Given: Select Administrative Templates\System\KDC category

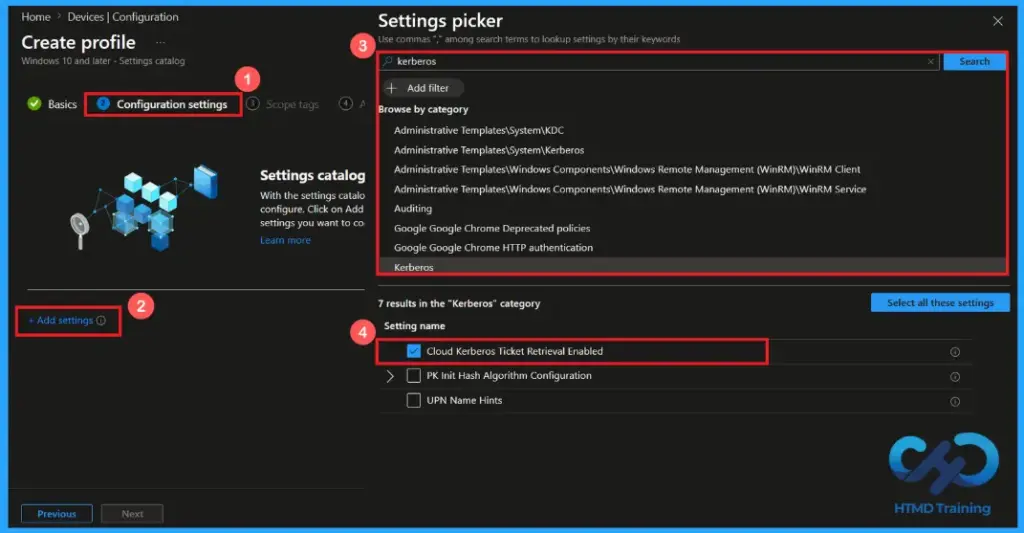Looking at the screenshot, I should coord(479,131).
